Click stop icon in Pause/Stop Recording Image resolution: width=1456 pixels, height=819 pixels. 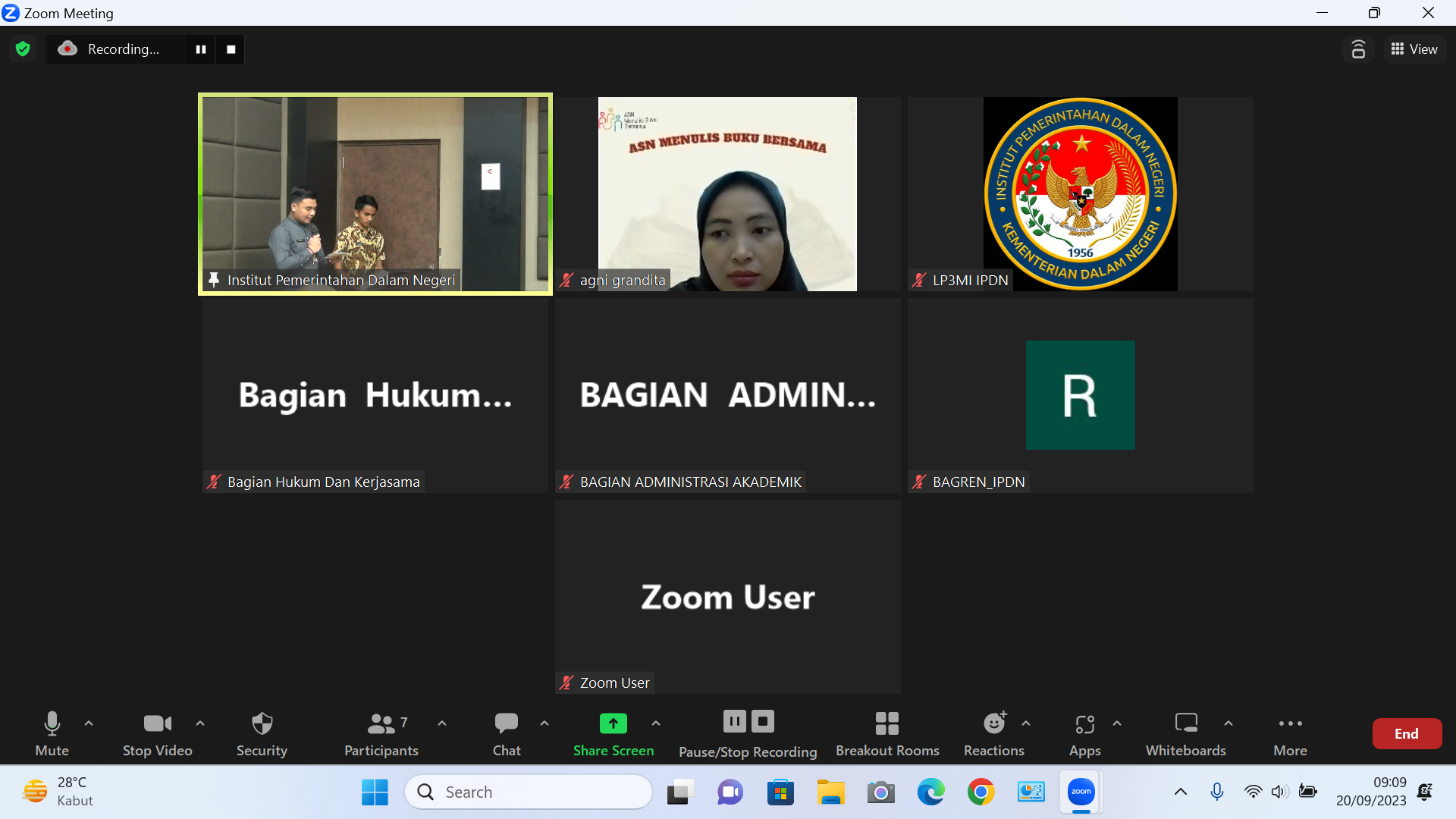click(x=763, y=721)
